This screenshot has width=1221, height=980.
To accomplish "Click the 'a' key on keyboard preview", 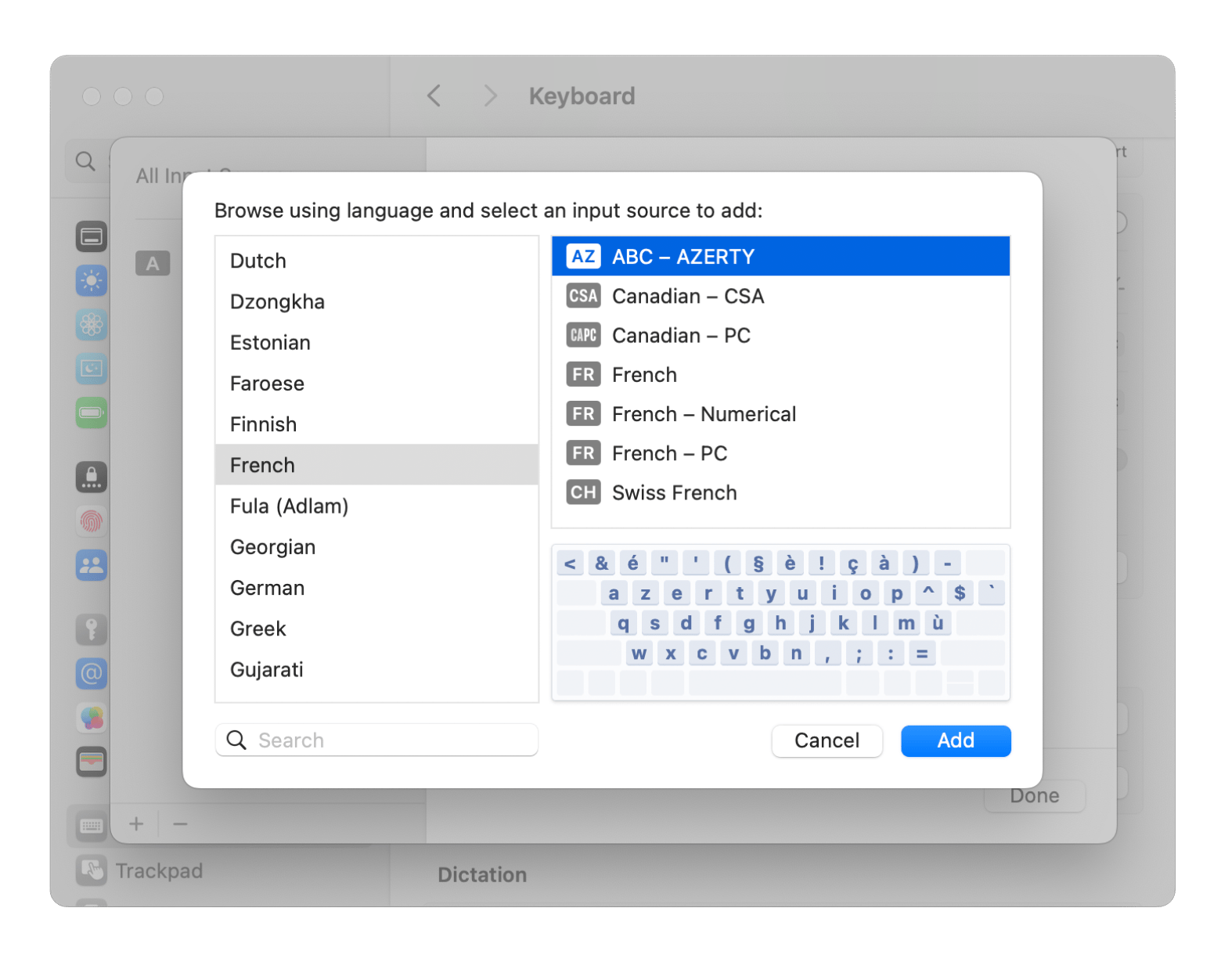I will tap(614, 593).
